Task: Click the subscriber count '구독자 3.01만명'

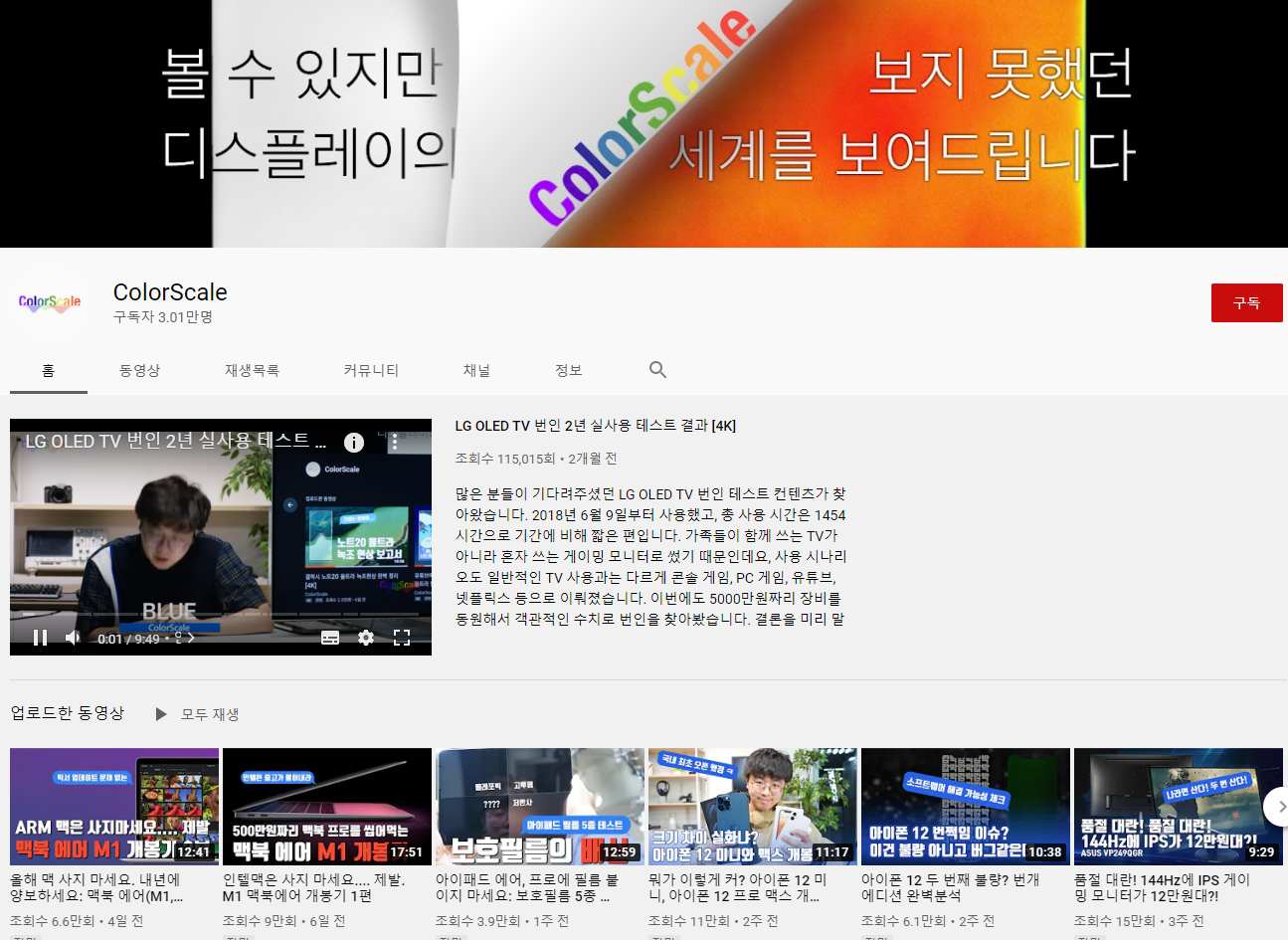Action: tap(163, 317)
